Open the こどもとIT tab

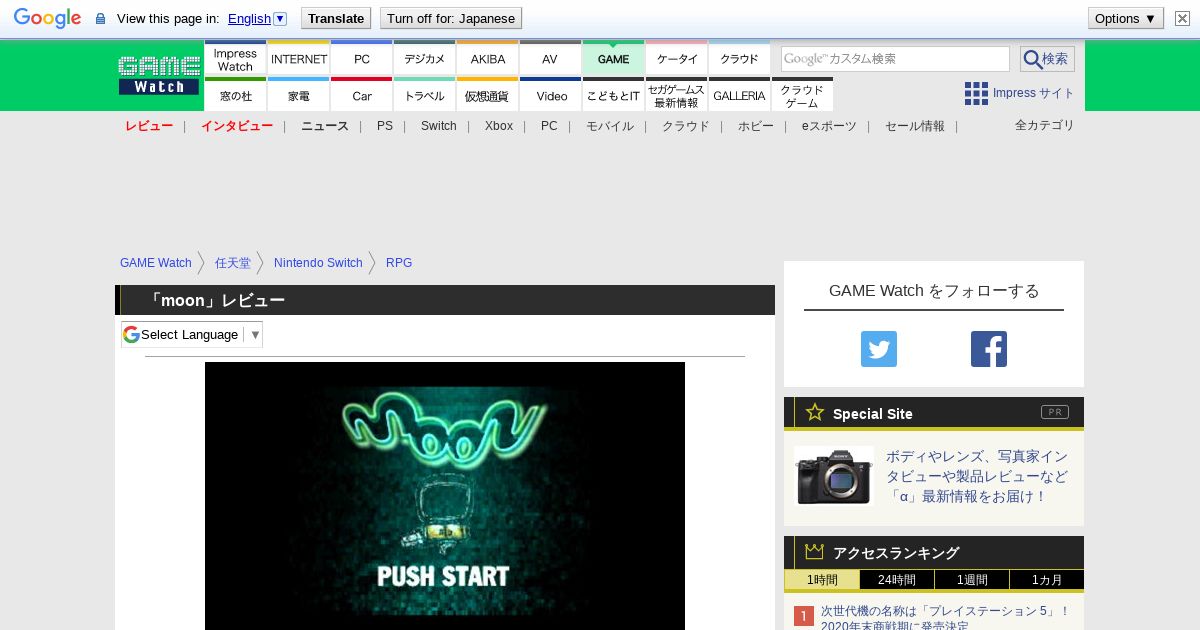point(613,95)
